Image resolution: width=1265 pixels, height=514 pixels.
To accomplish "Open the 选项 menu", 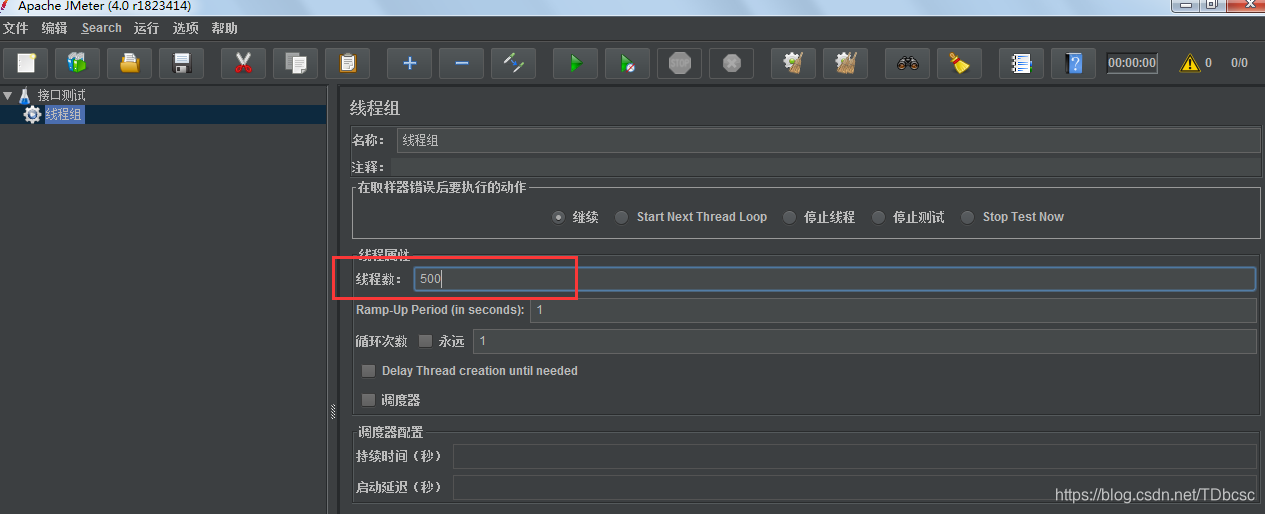I will (185, 28).
